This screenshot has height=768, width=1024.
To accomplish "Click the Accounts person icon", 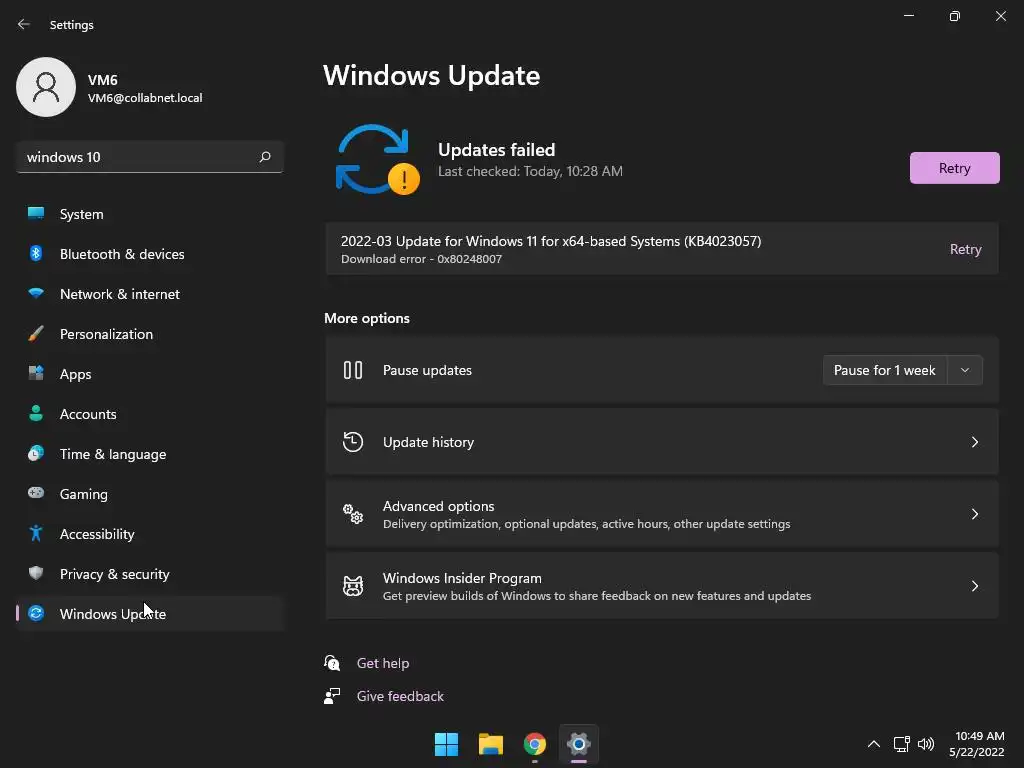I will (36, 413).
